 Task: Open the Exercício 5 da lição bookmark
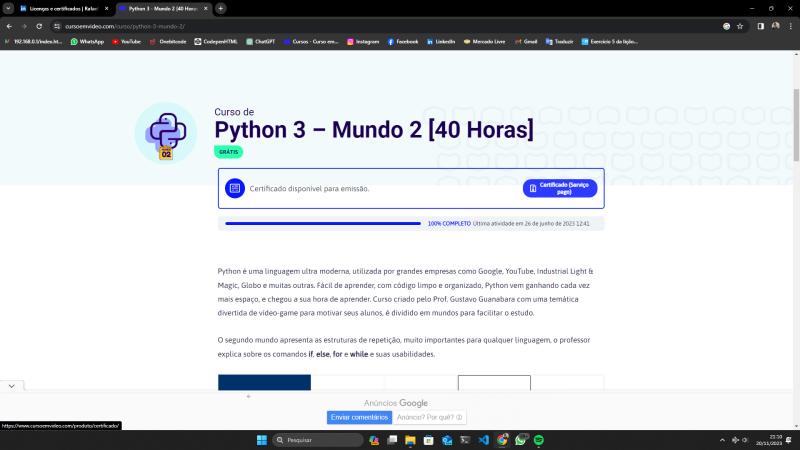610,42
